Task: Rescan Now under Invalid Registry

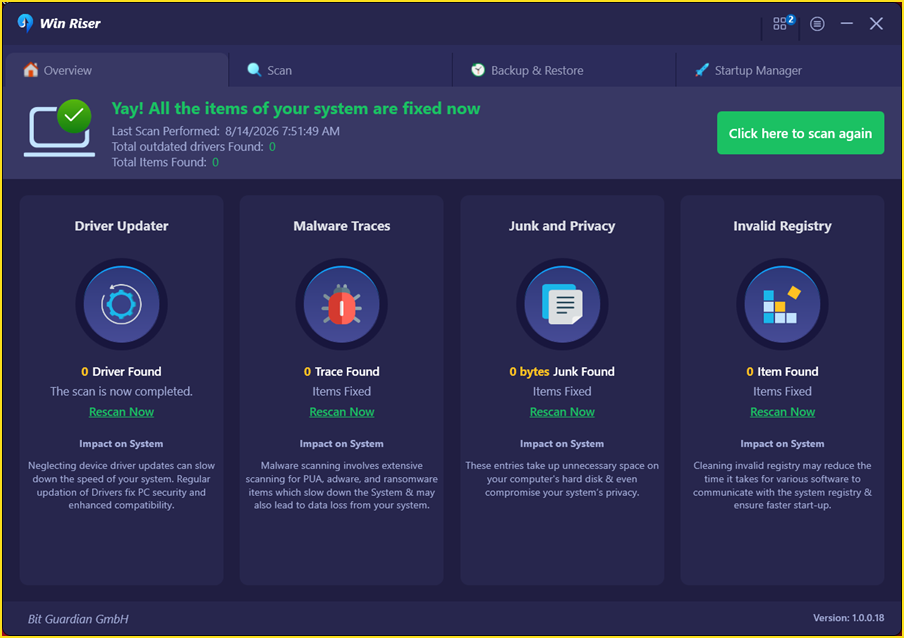Action: click(x=782, y=412)
